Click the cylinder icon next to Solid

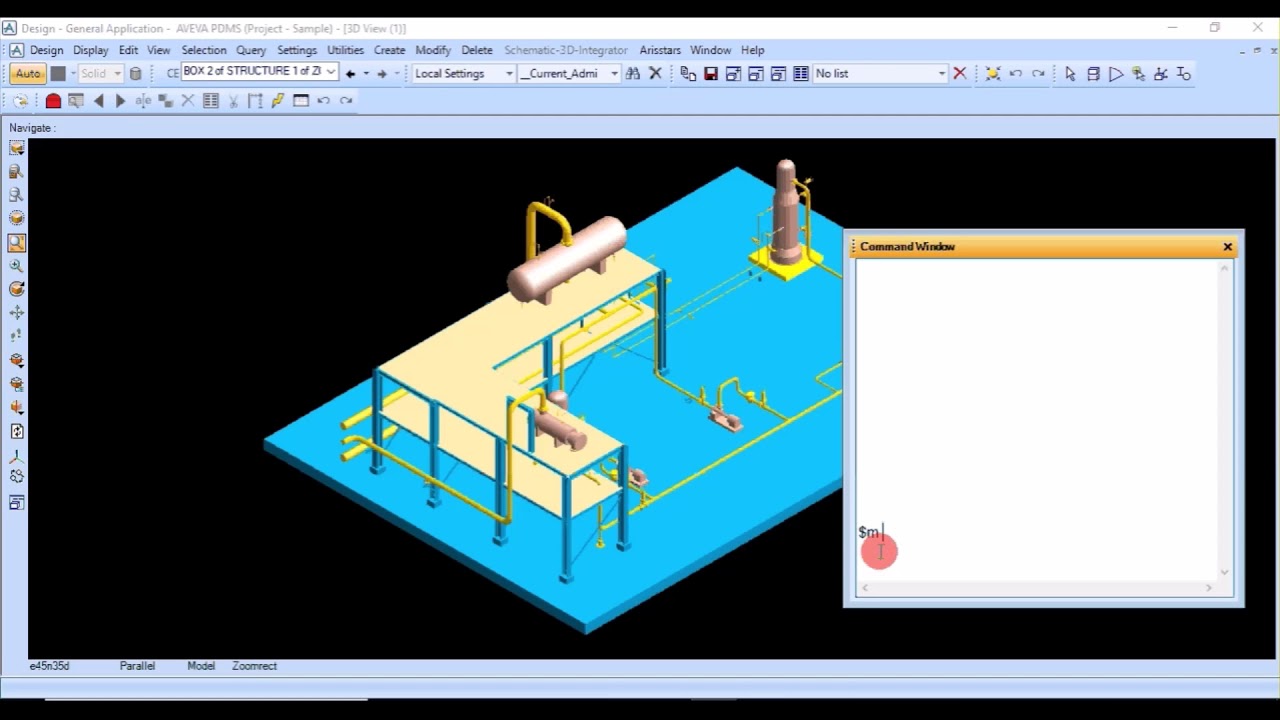coord(135,74)
